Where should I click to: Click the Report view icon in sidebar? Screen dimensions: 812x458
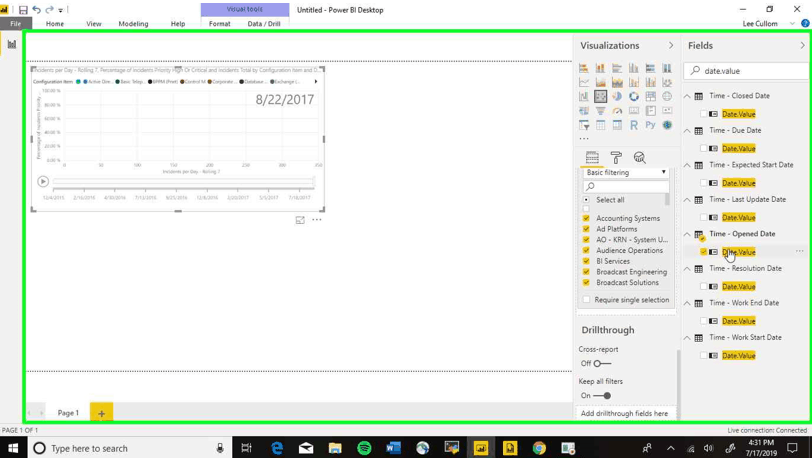11,44
